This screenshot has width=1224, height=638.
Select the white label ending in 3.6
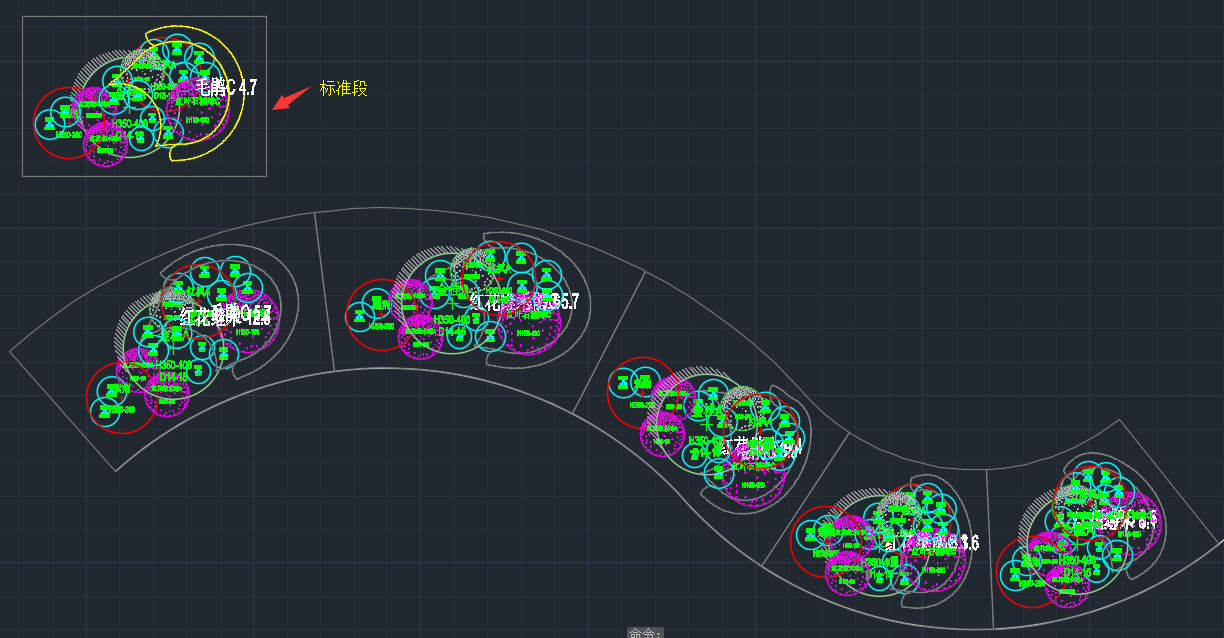pyautogui.click(x=931, y=543)
